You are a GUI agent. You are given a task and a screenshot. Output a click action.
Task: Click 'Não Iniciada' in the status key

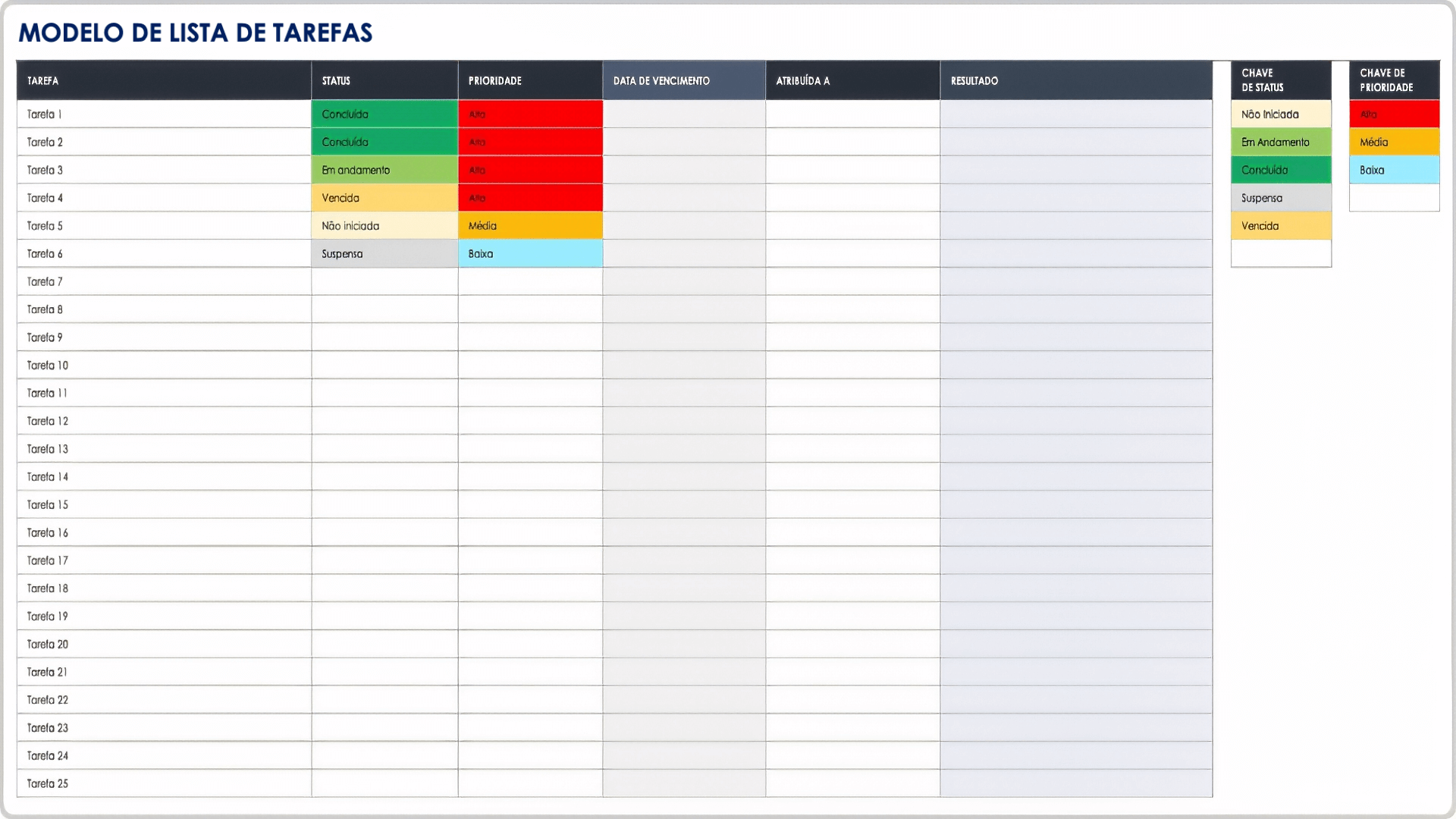1281,114
